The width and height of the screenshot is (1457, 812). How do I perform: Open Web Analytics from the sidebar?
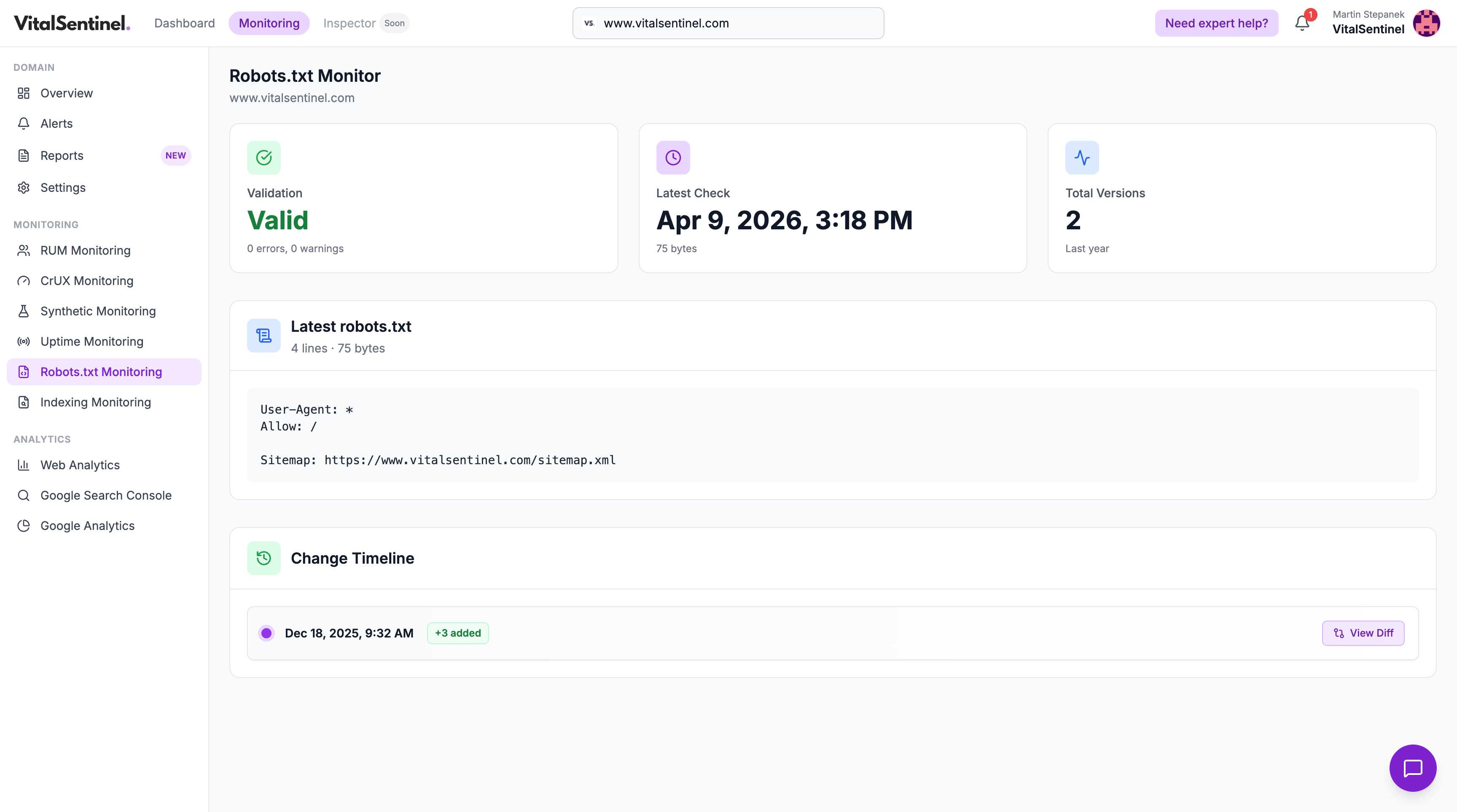(80, 465)
